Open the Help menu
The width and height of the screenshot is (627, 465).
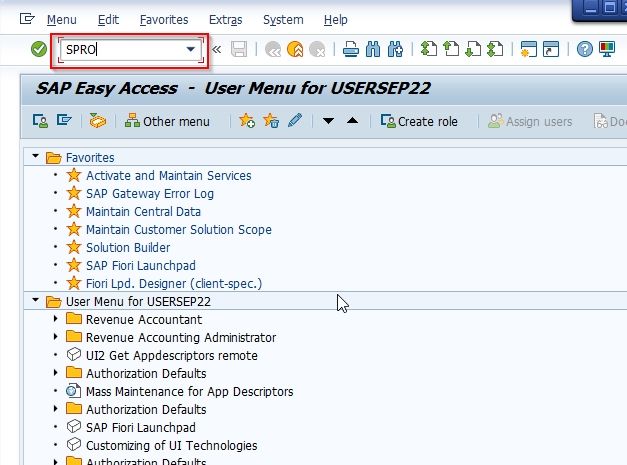pyautogui.click(x=335, y=20)
